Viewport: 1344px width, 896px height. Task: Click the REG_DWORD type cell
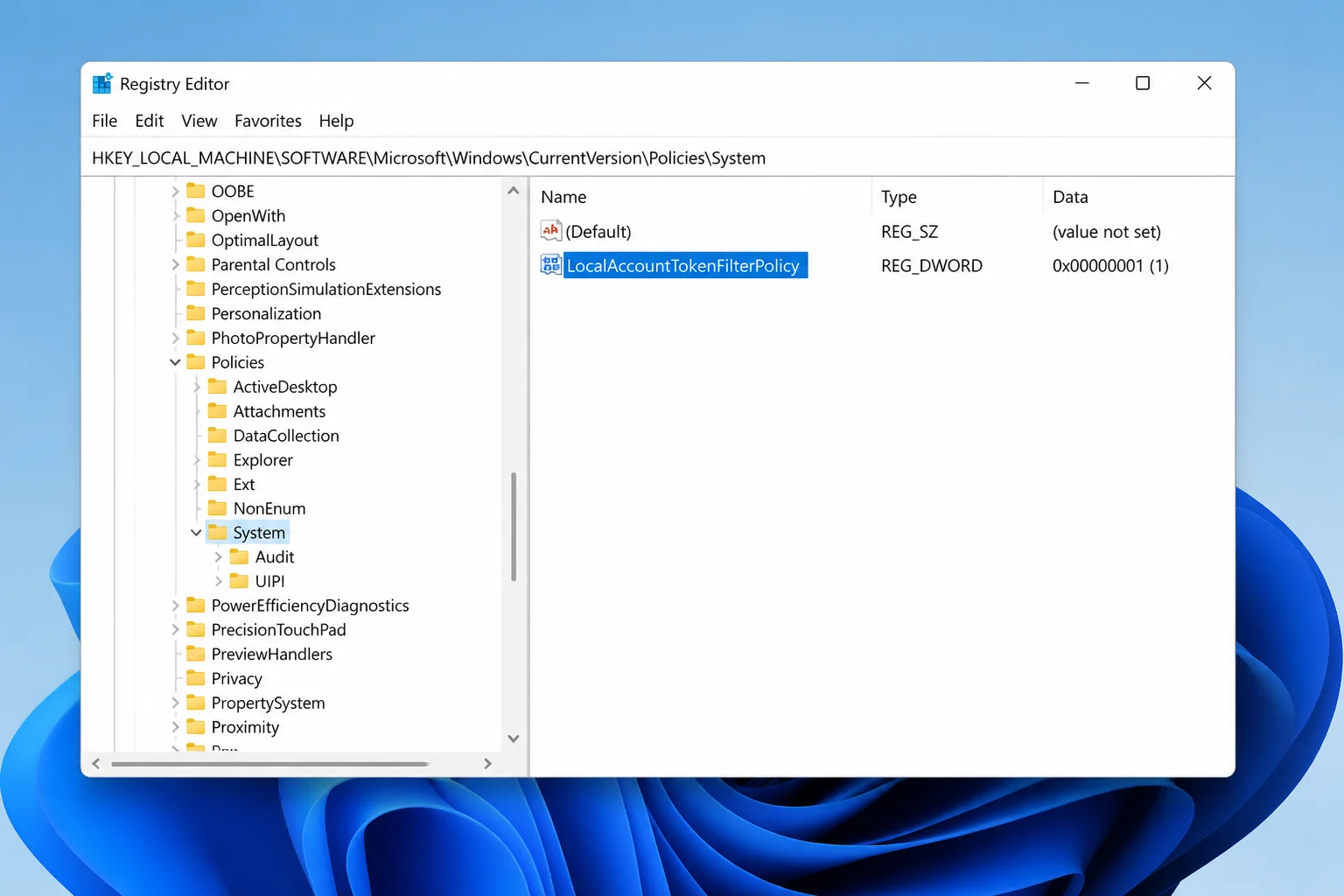932,265
